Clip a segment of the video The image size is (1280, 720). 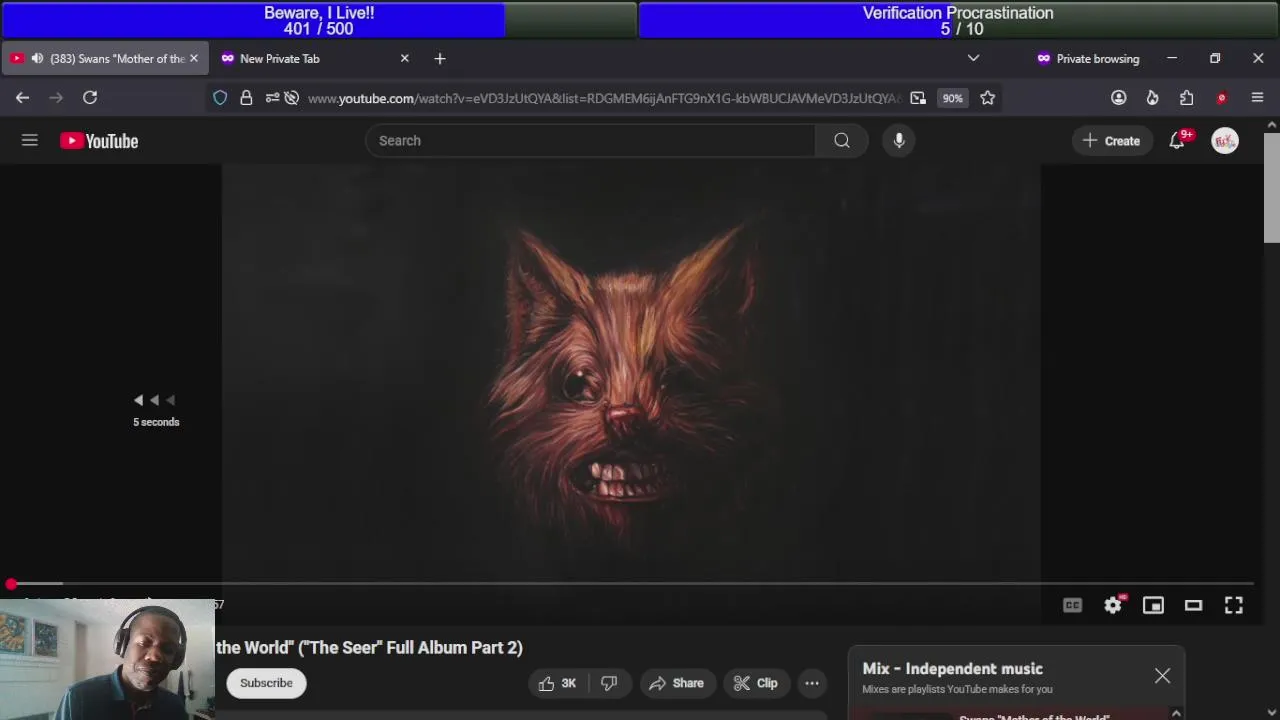point(755,683)
